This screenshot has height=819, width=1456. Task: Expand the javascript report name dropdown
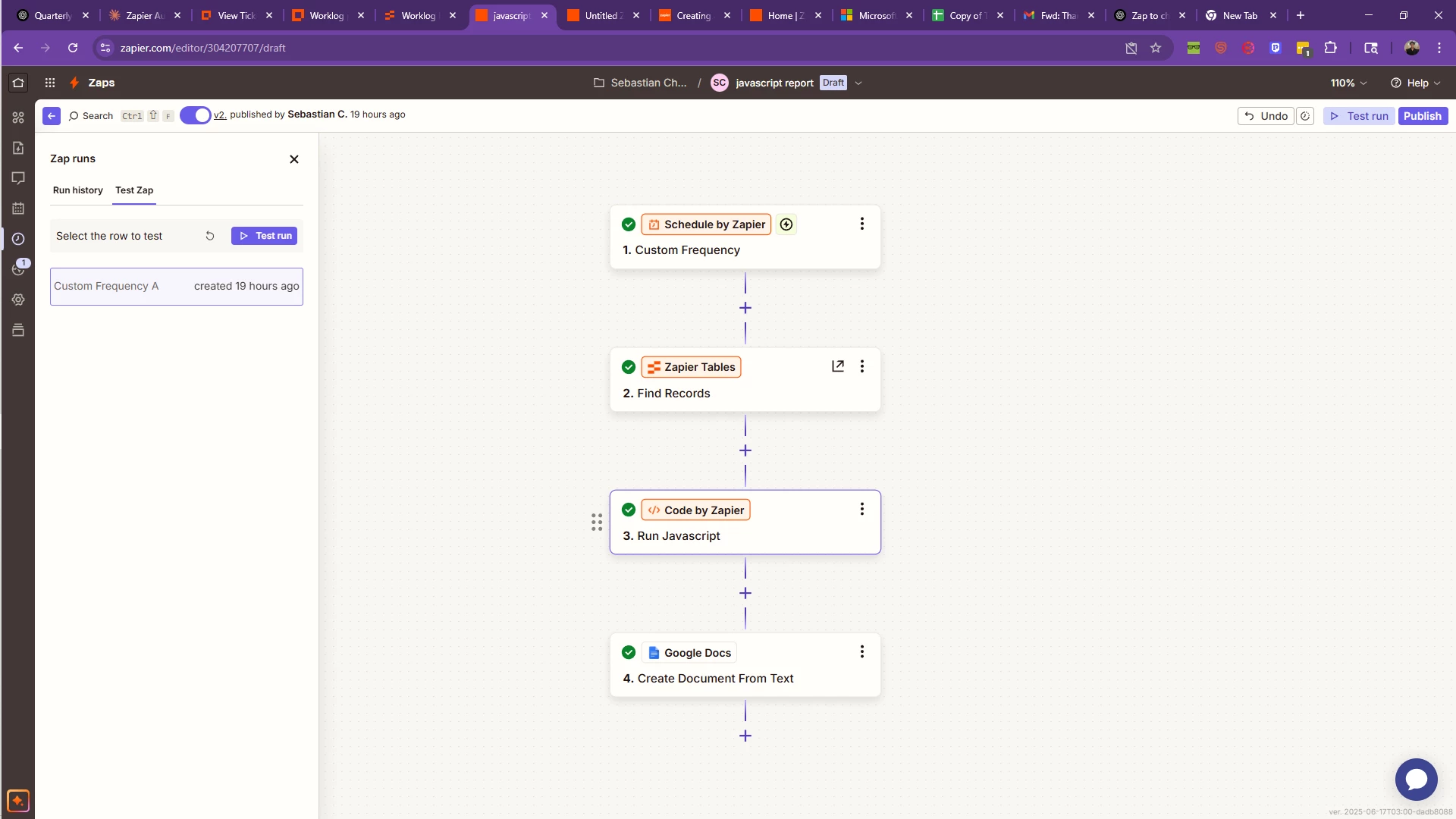(x=858, y=83)
